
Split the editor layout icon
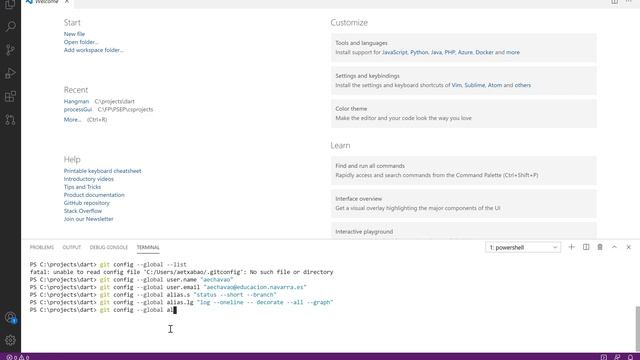[614, 2]
